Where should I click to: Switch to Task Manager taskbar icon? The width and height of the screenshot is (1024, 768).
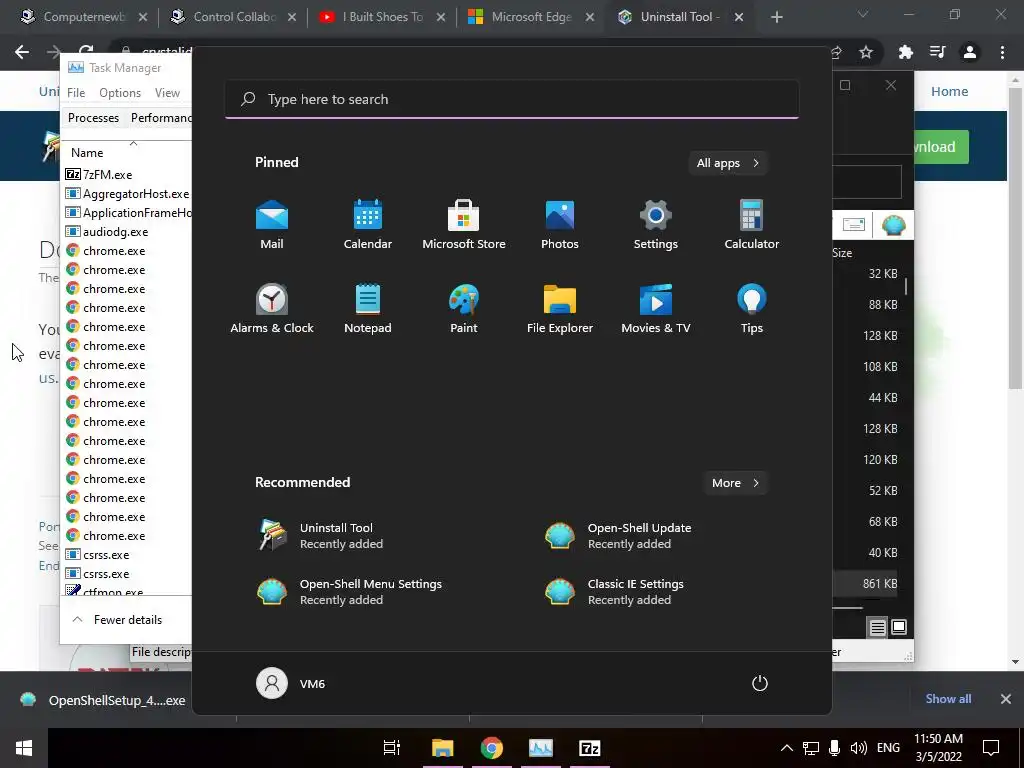pos(541,748)
